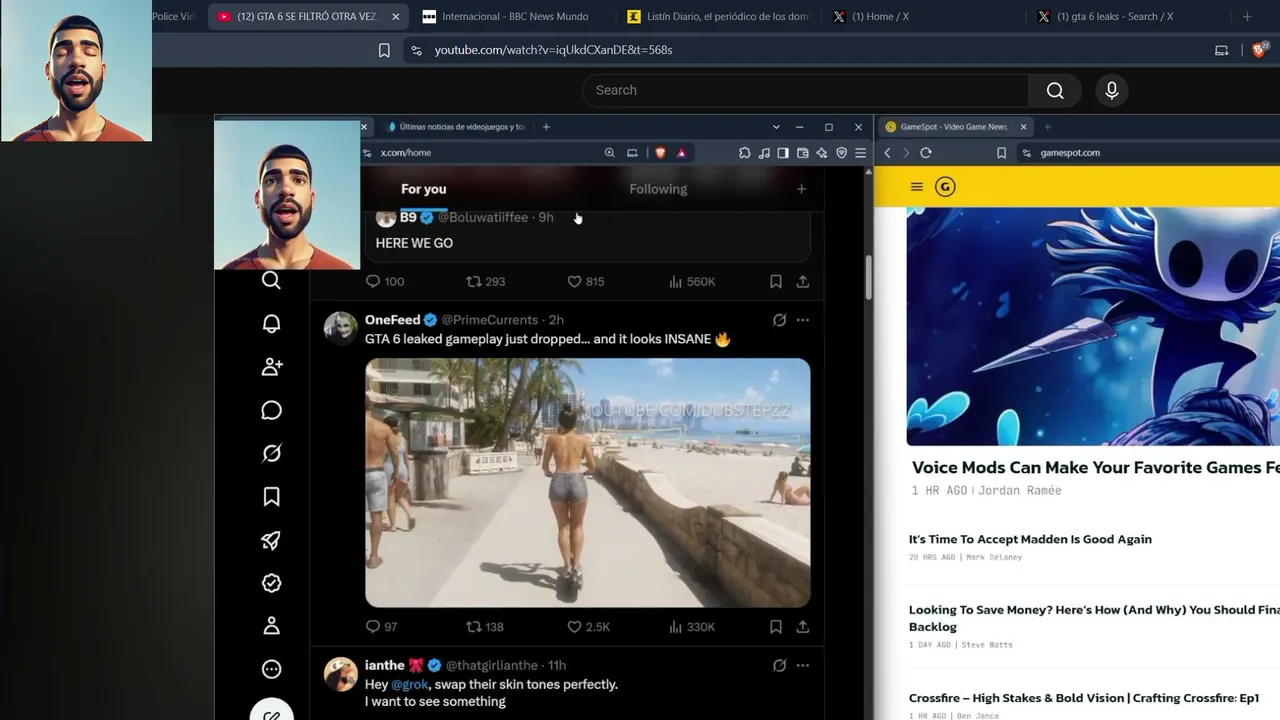Viewport: 1280px width, 720px height.
Task: Like the OneFeed GTA 6 post
Action: click(588, 627)
